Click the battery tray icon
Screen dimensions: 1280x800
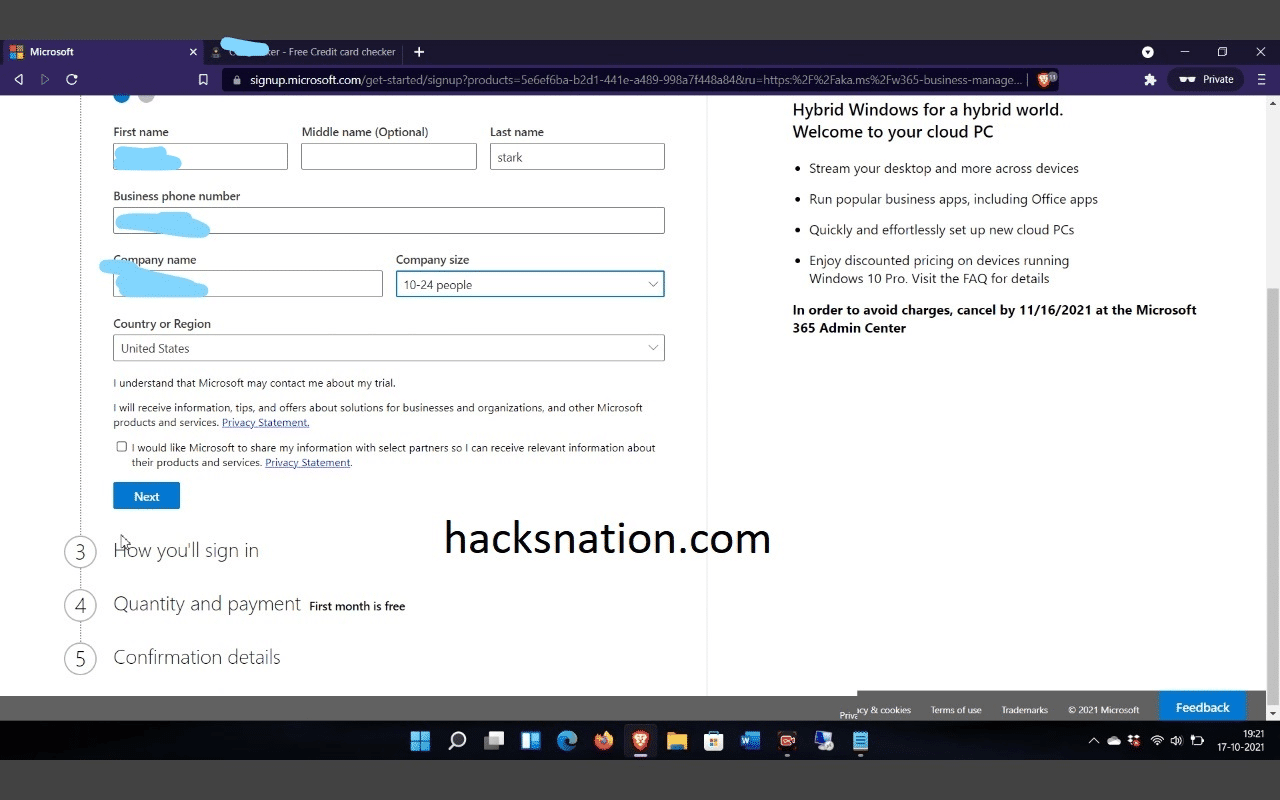coord(1197,741)
